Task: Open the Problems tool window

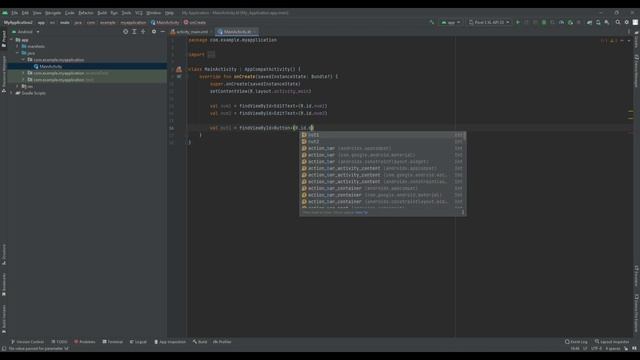Action: coord(84,342)
